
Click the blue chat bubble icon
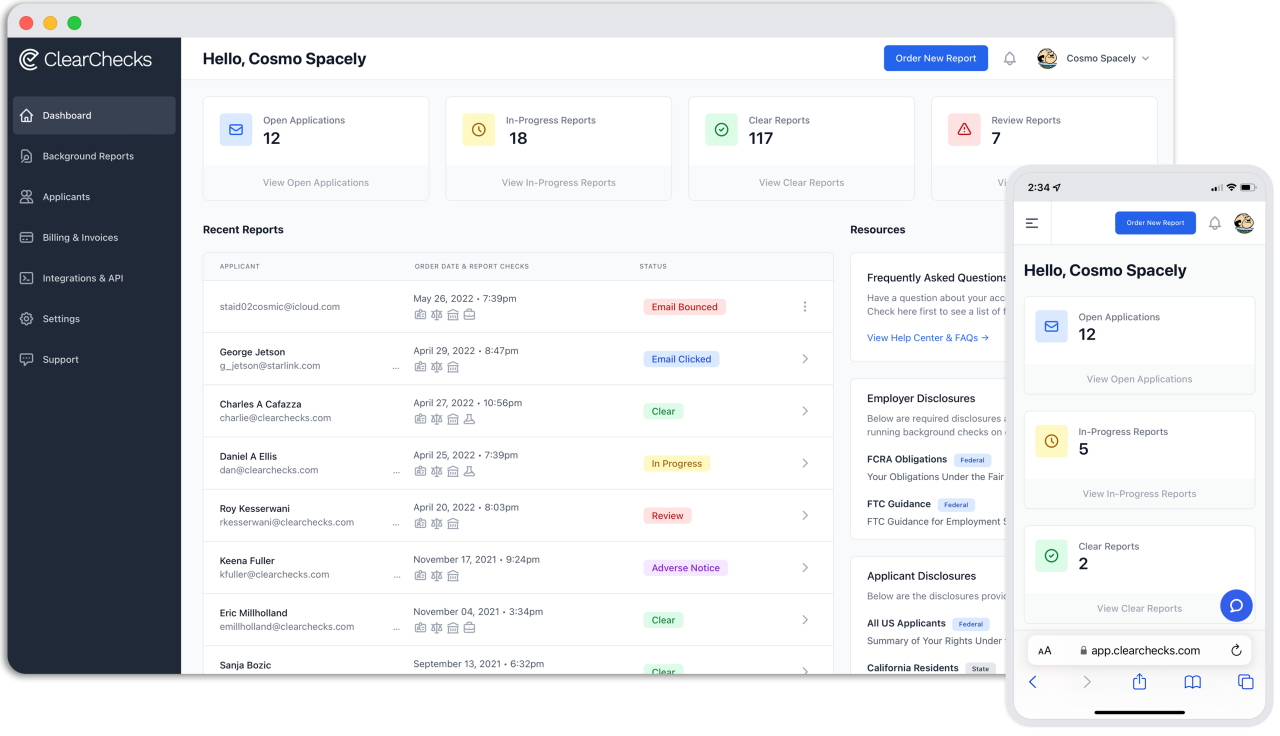1236,605
